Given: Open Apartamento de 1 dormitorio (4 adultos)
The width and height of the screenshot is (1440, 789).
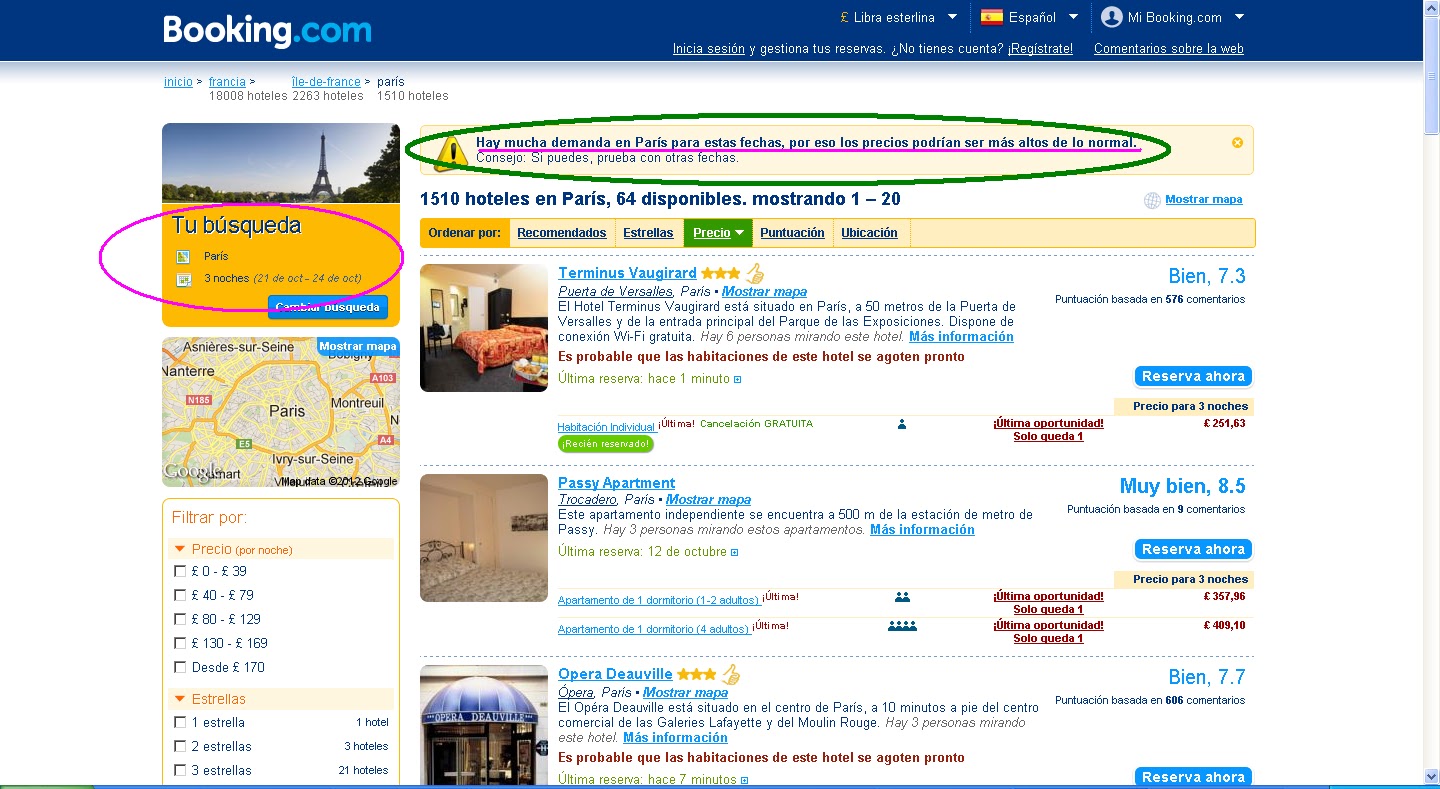Looking at the screenshot, I should click(x=653, y=629).
